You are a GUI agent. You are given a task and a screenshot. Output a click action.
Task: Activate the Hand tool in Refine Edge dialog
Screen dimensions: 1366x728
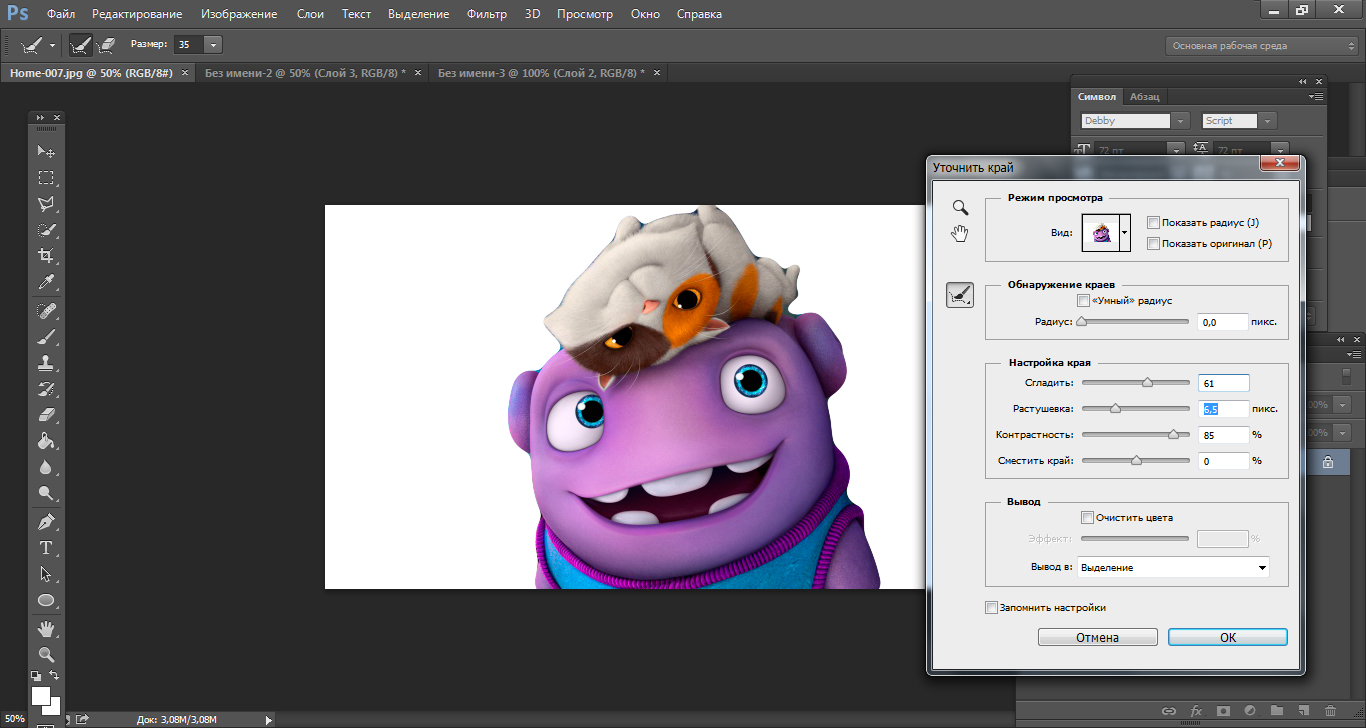point(960,234)
